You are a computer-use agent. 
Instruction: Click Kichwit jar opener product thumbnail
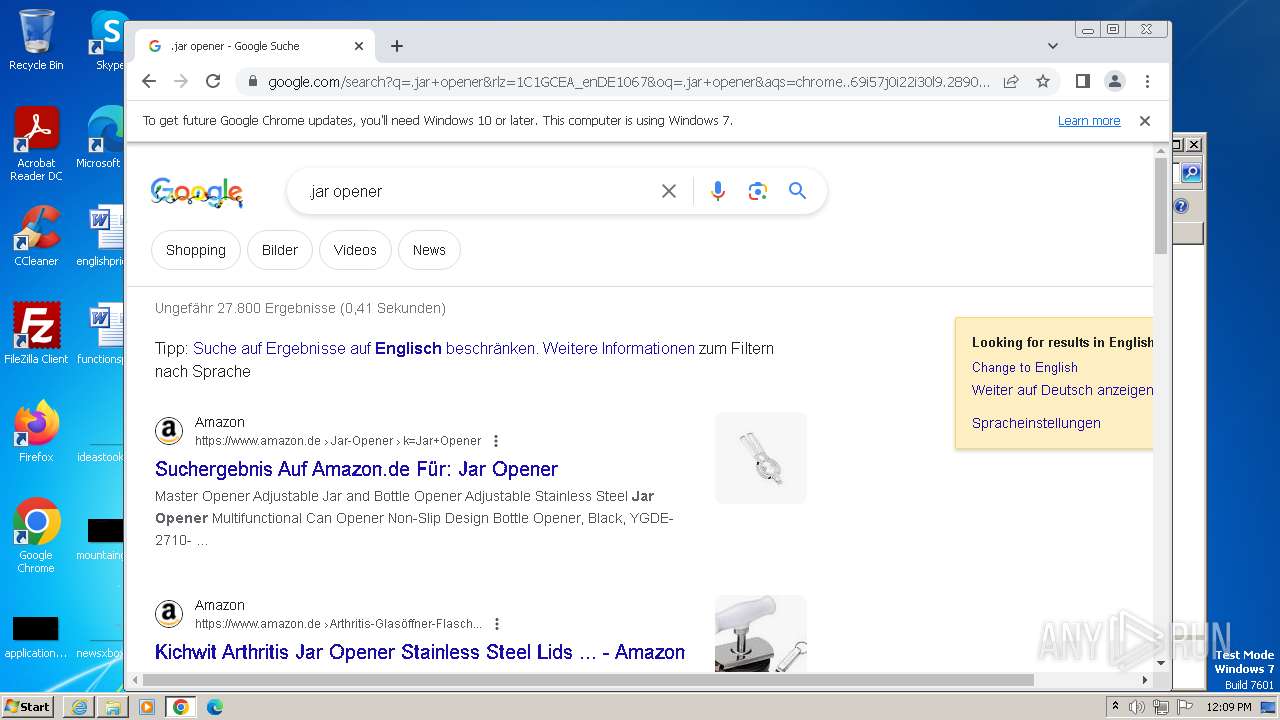761,634
